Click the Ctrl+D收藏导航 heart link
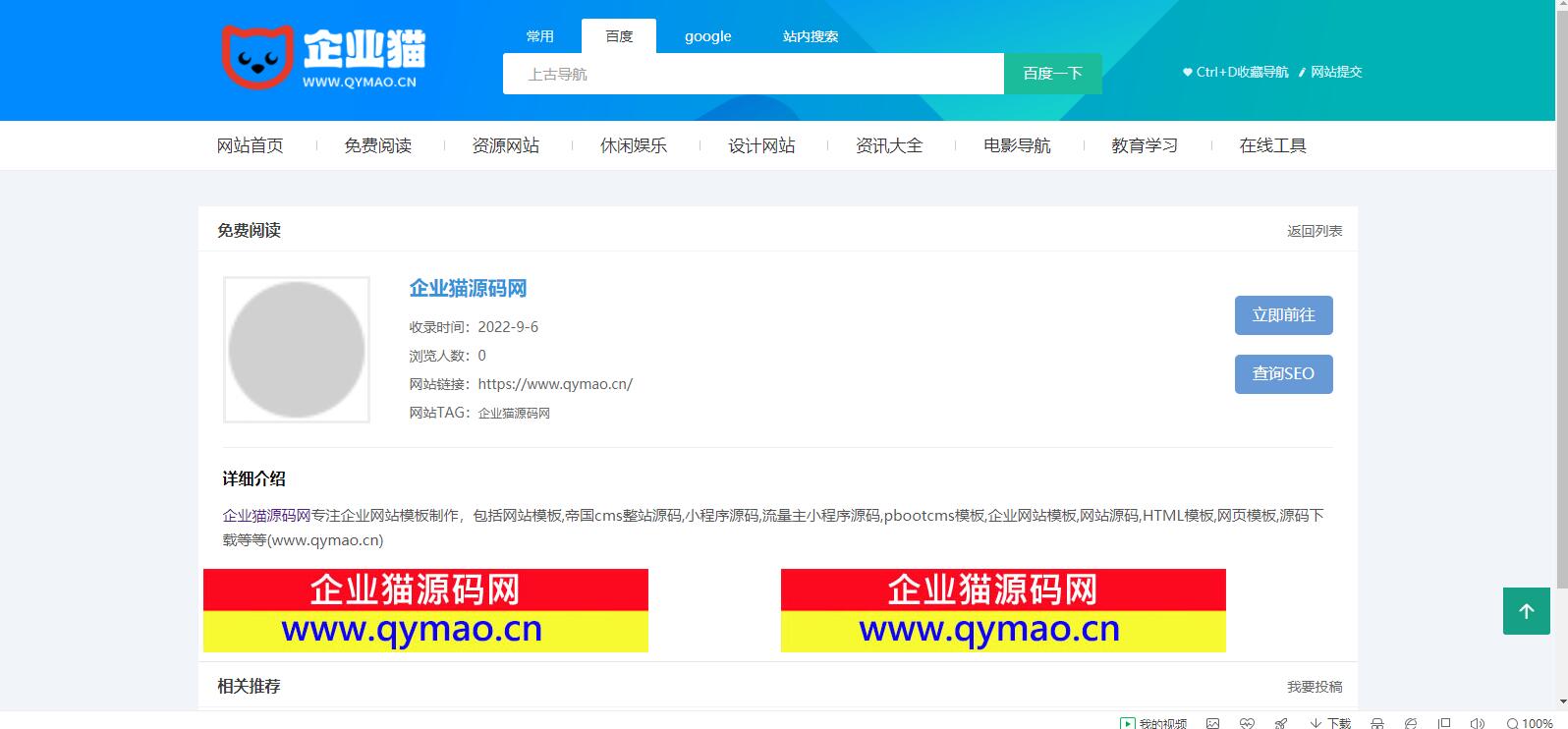Viewport: 1568px width, 729px height. click(x=1236, y=72)
